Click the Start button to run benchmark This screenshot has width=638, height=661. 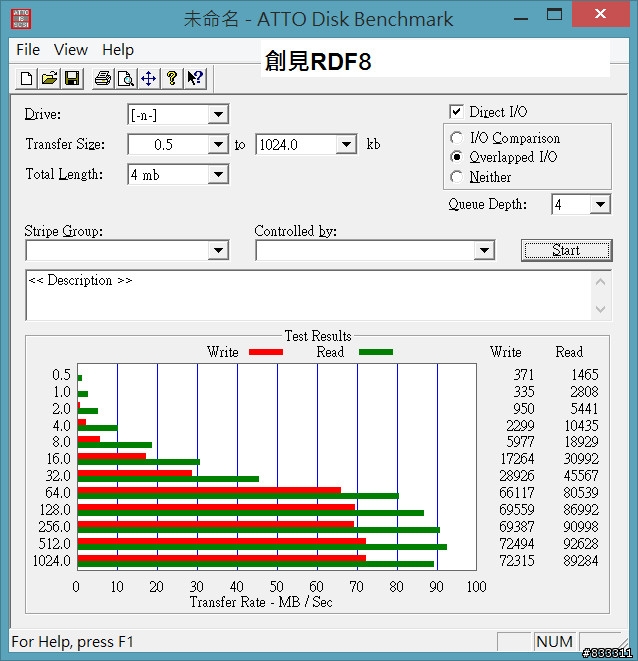(567, 250)
